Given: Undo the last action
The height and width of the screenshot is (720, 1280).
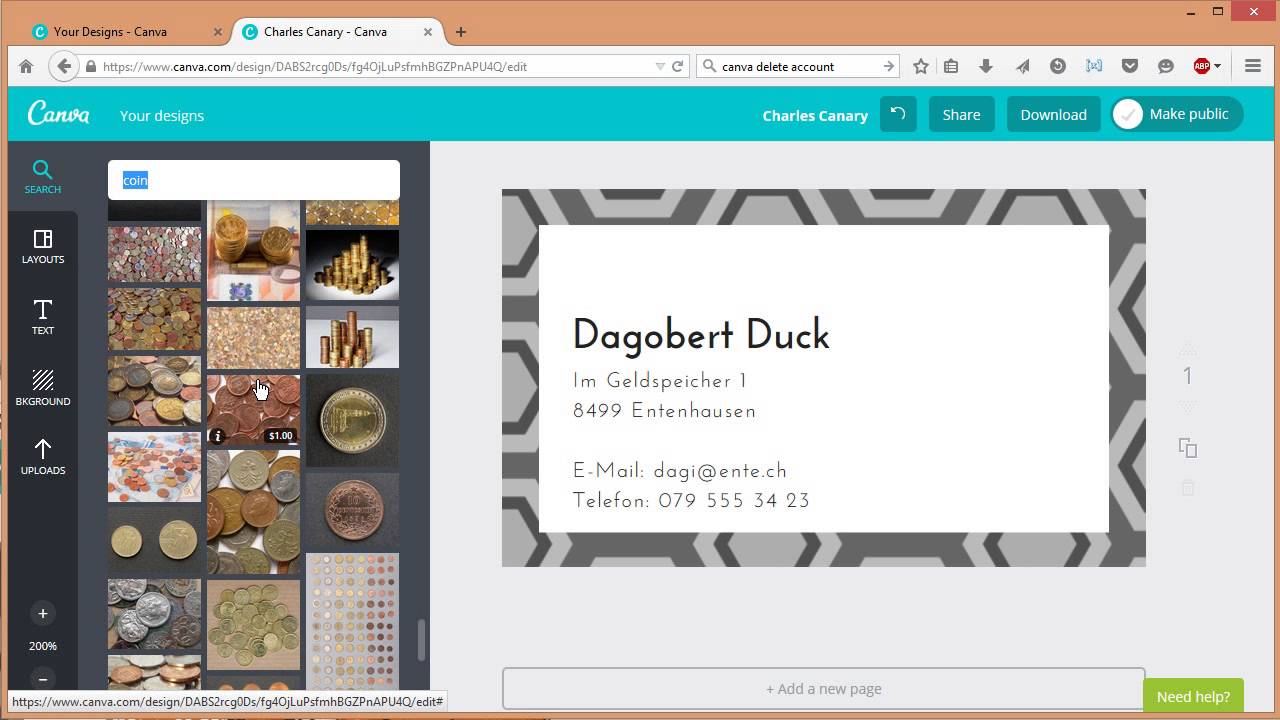Looking at the screenshot, I should [x=898, y=114].
